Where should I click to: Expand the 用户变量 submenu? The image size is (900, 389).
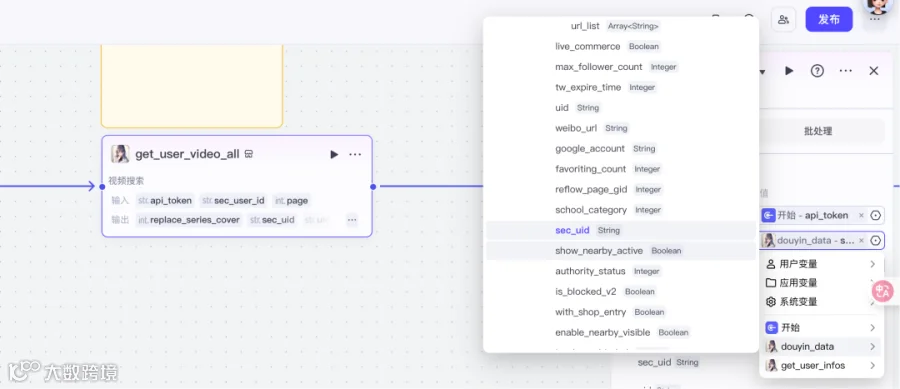coord(821,264)
